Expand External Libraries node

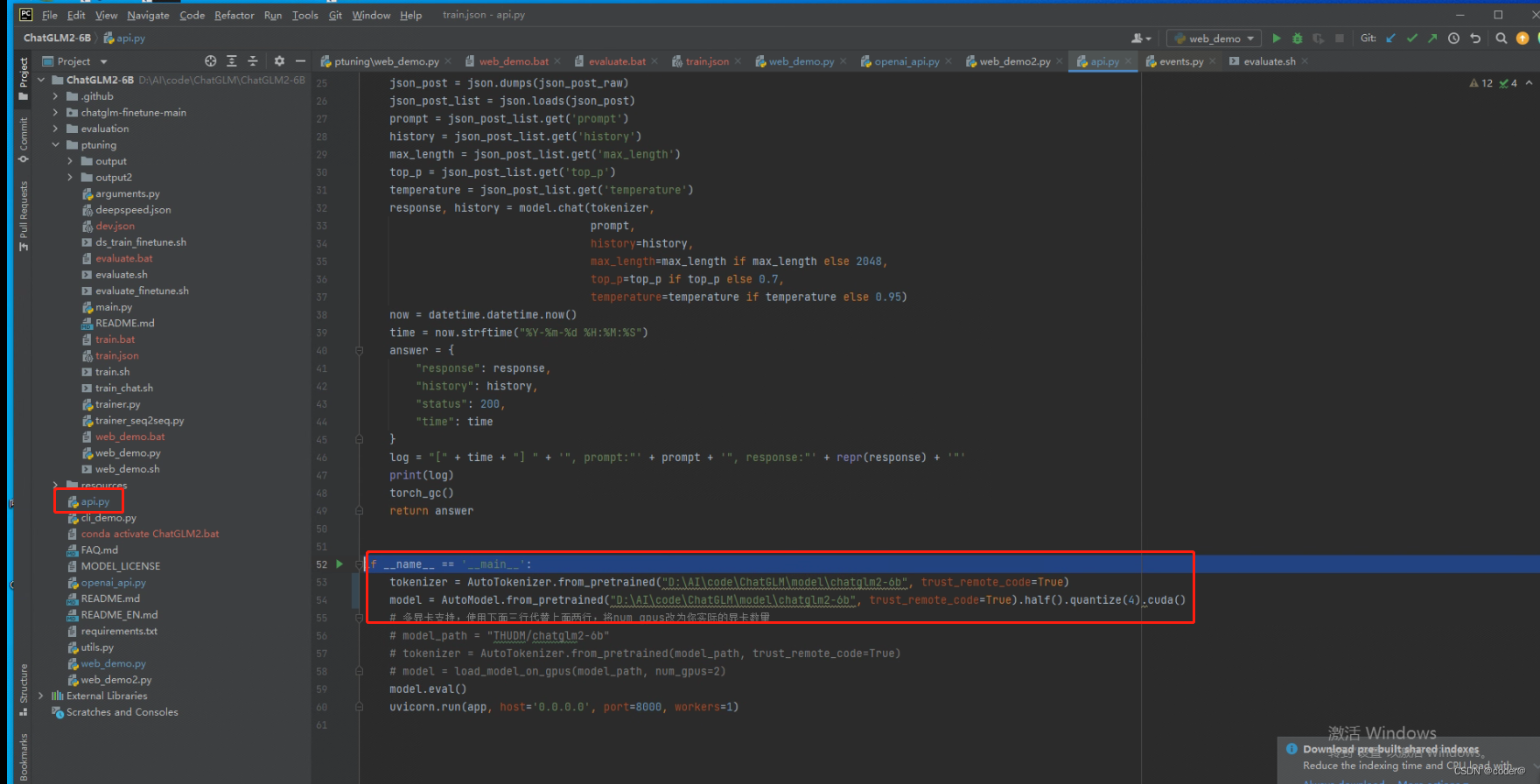41,696
